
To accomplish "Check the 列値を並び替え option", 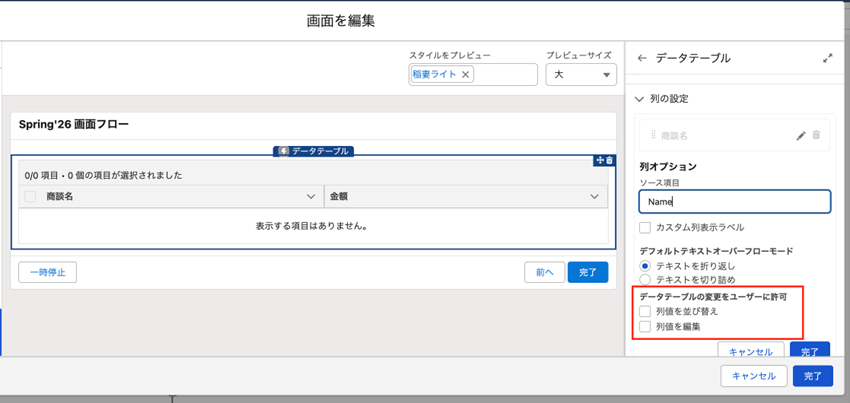I will pos(645,312).
